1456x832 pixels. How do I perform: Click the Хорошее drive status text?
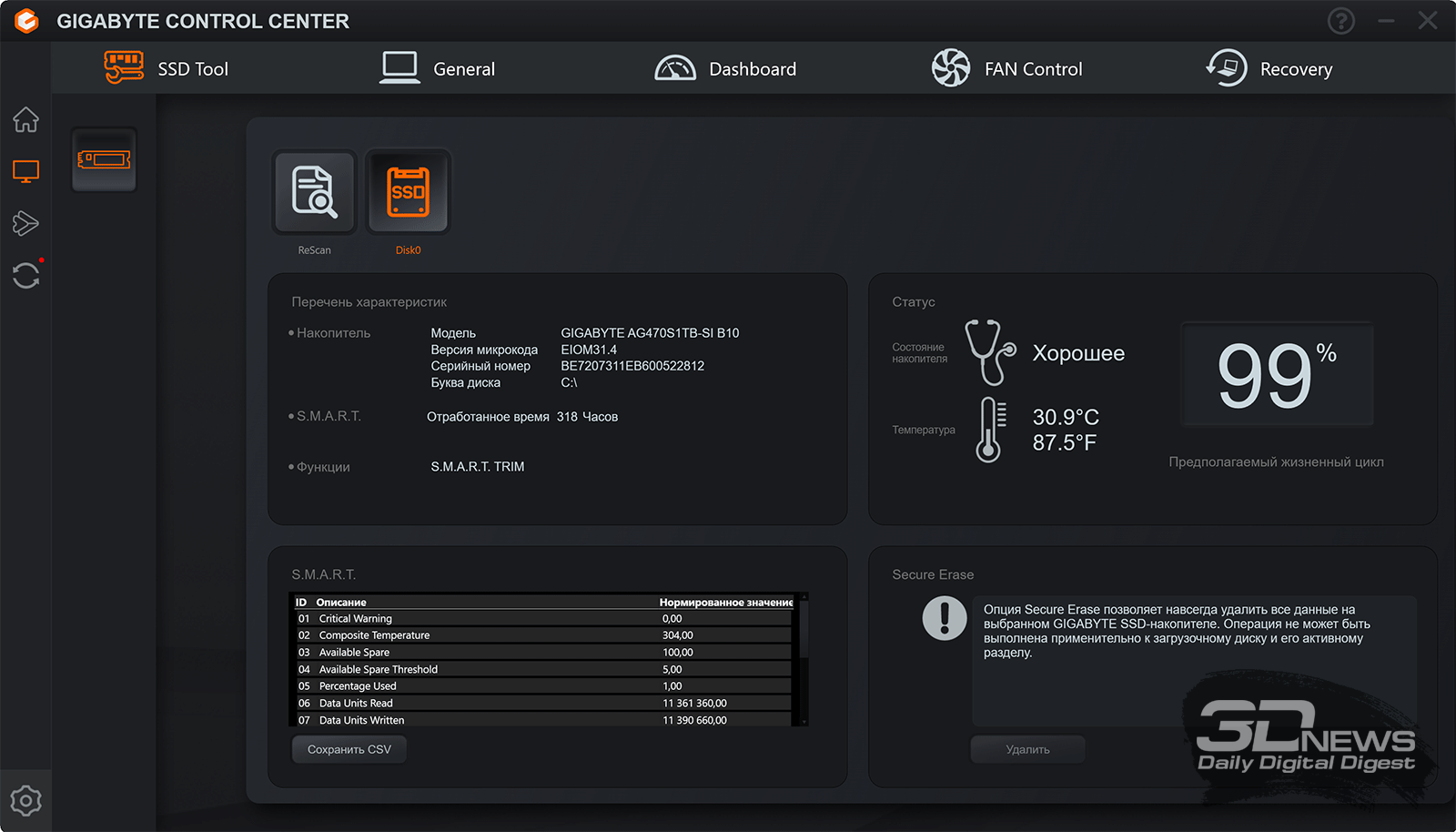(x=1078, y=353)
